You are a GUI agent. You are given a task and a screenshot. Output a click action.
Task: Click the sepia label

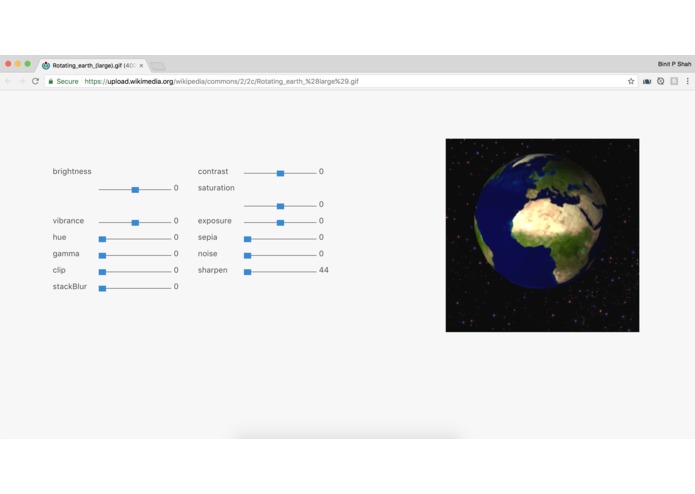207,237
